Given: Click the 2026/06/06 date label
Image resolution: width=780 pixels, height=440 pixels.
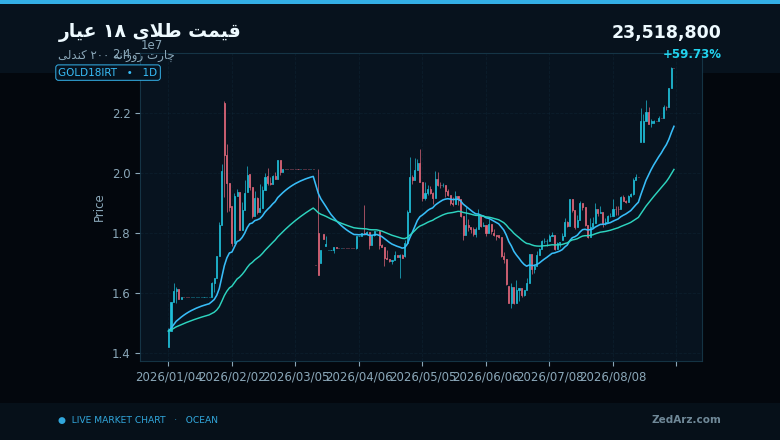Looking at the screenshot, I should (486, 377).
